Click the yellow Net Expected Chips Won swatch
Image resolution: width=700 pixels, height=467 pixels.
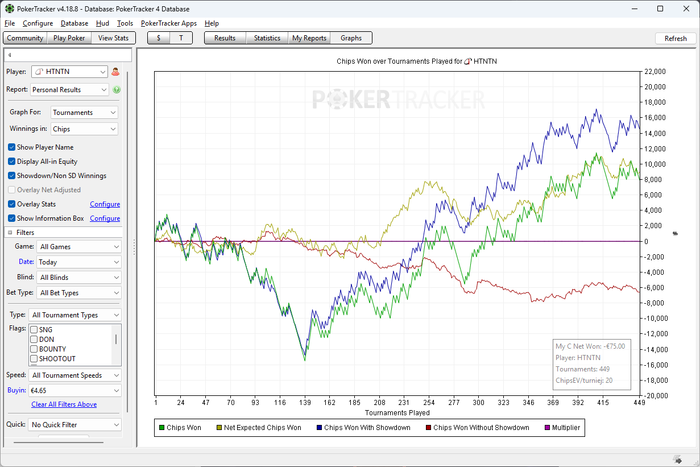coord(219,428)
